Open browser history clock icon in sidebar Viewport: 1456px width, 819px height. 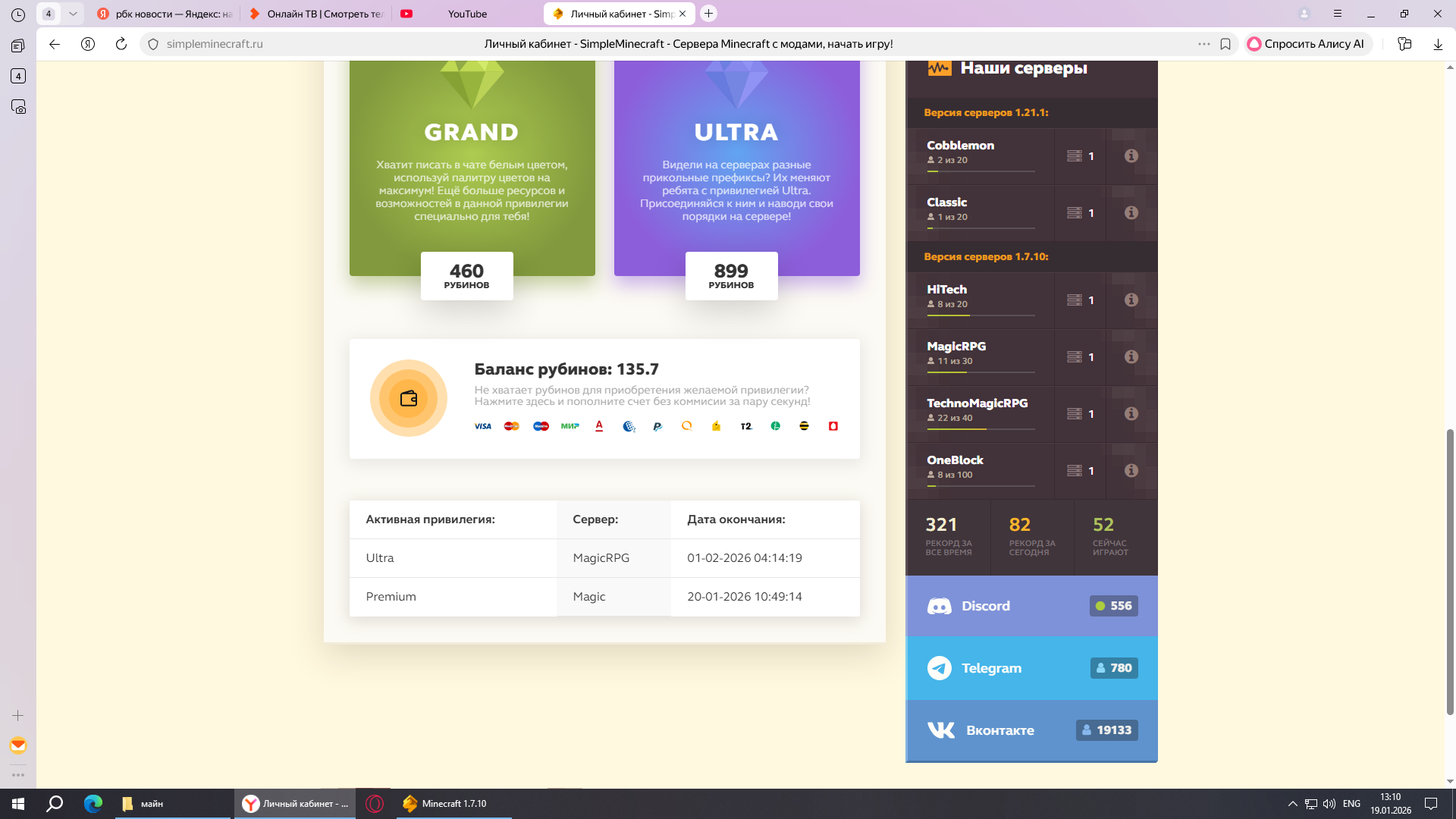tap(18, 14)
